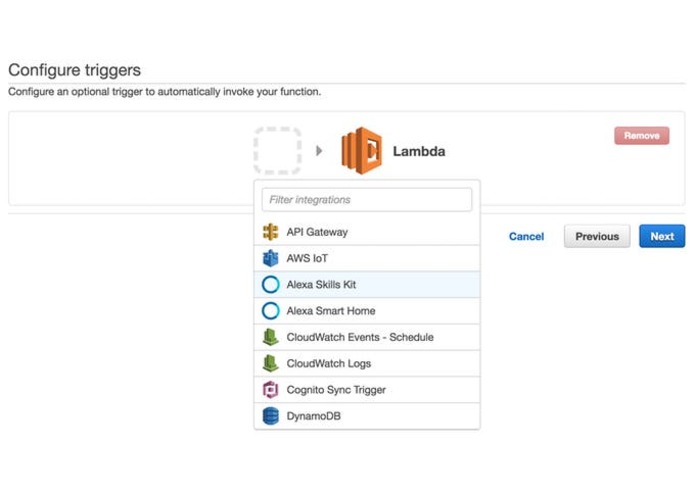Select AWS IoT trigger option

coord(367,258)
